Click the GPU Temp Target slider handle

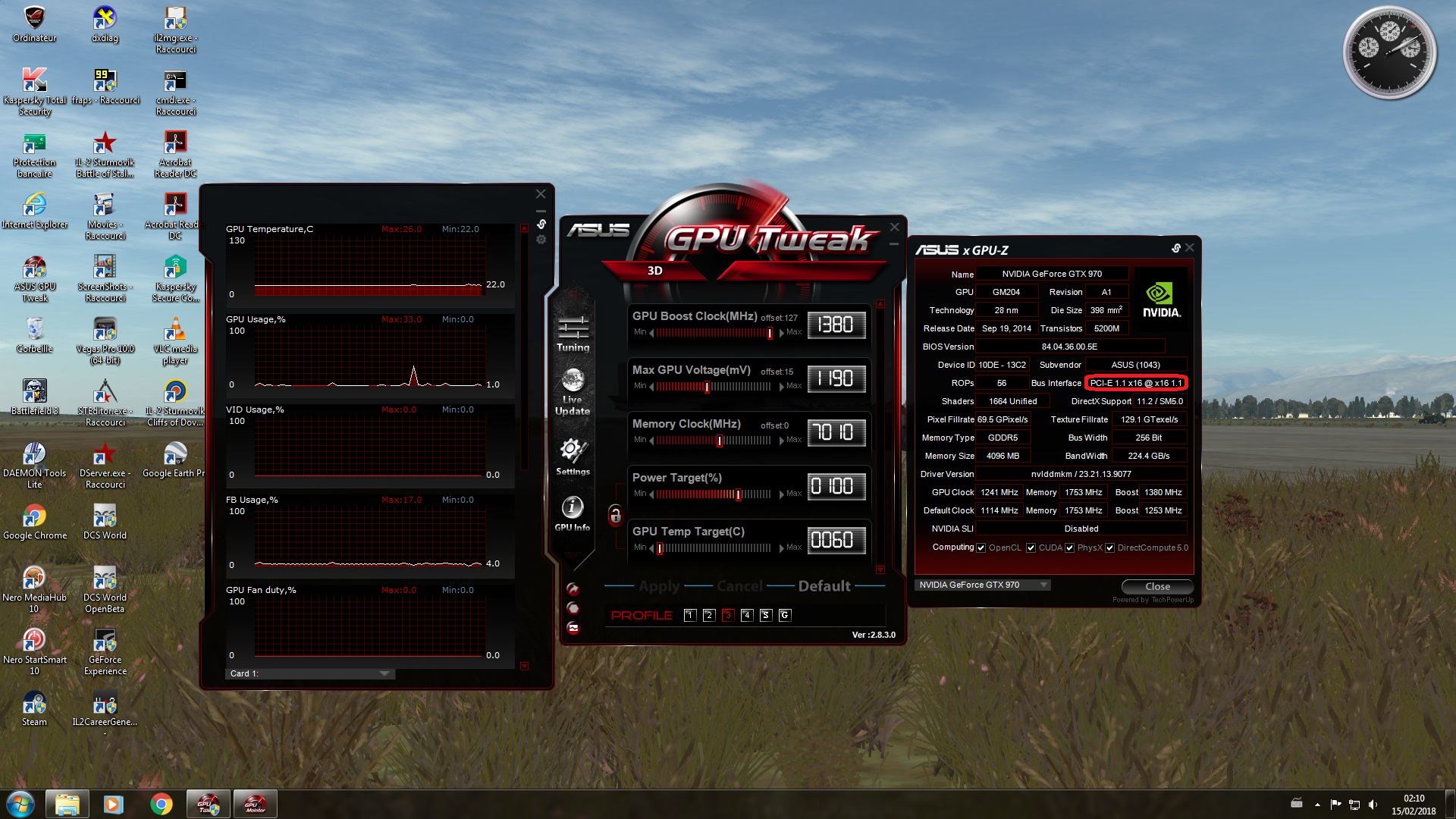pyautogui.click(x=660, y=548)
